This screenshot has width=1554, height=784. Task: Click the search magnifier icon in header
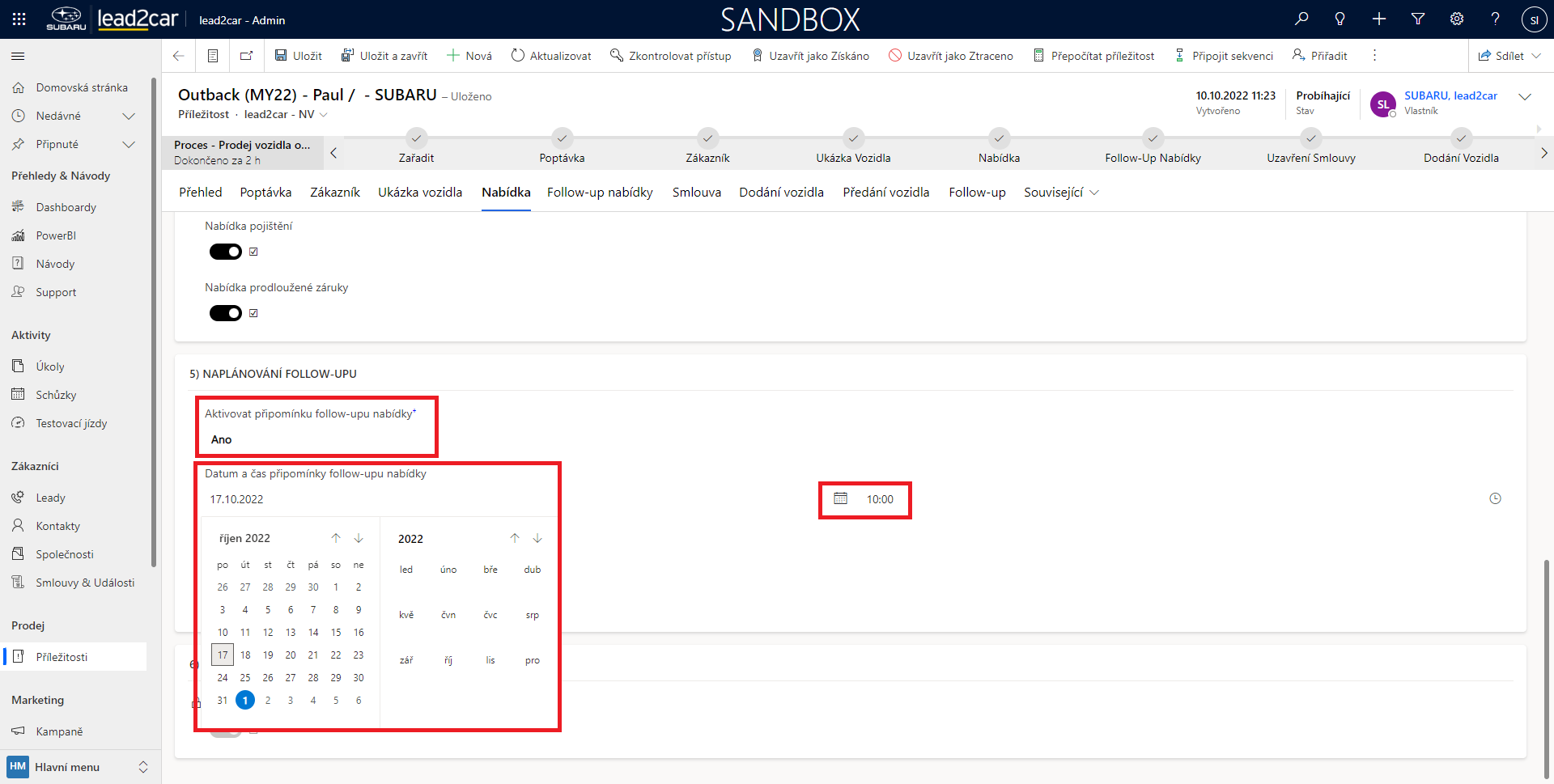pos(1301,19)
